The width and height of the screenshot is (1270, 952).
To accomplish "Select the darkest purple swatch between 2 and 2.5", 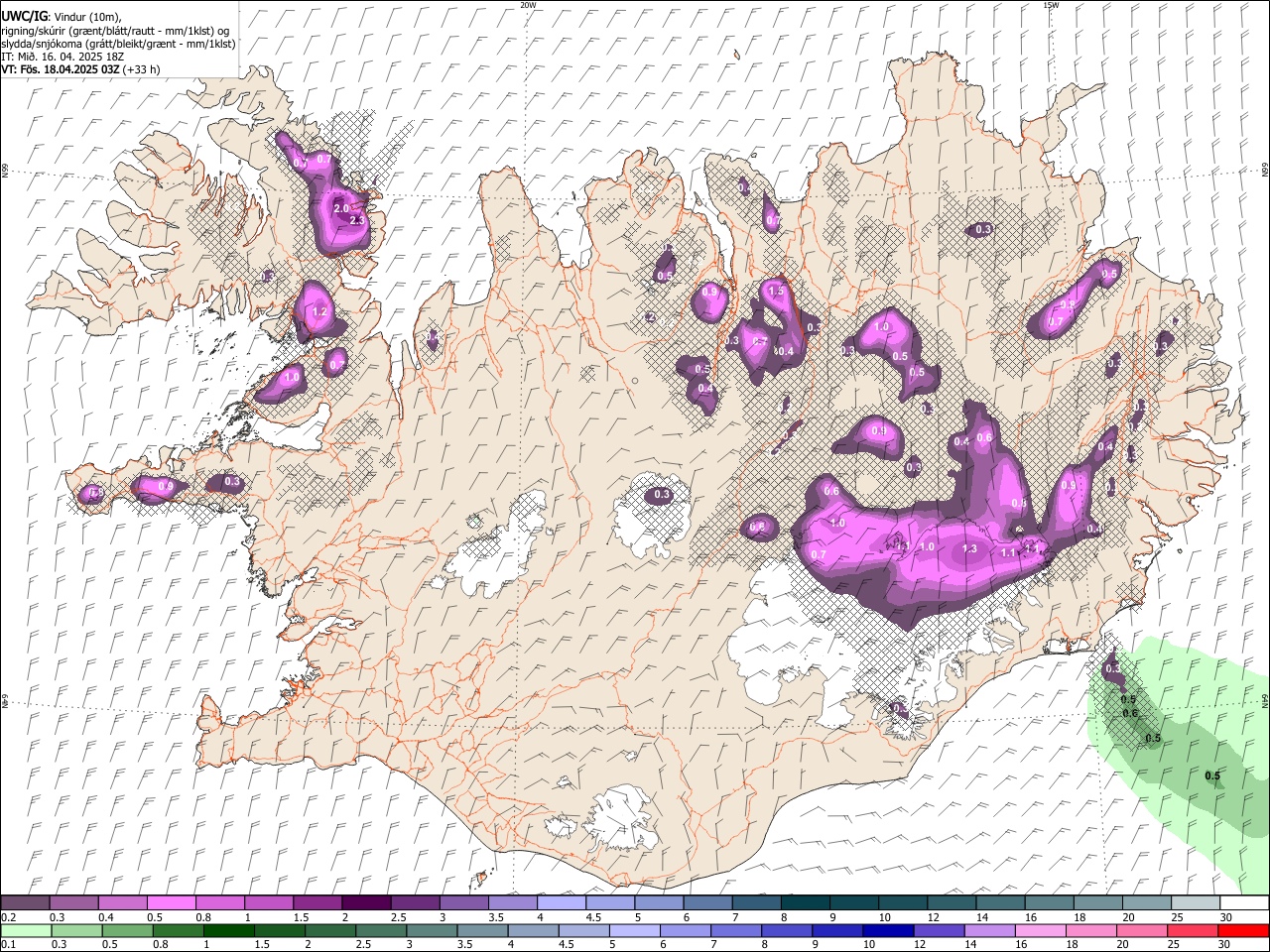I will tap(366, 902).
